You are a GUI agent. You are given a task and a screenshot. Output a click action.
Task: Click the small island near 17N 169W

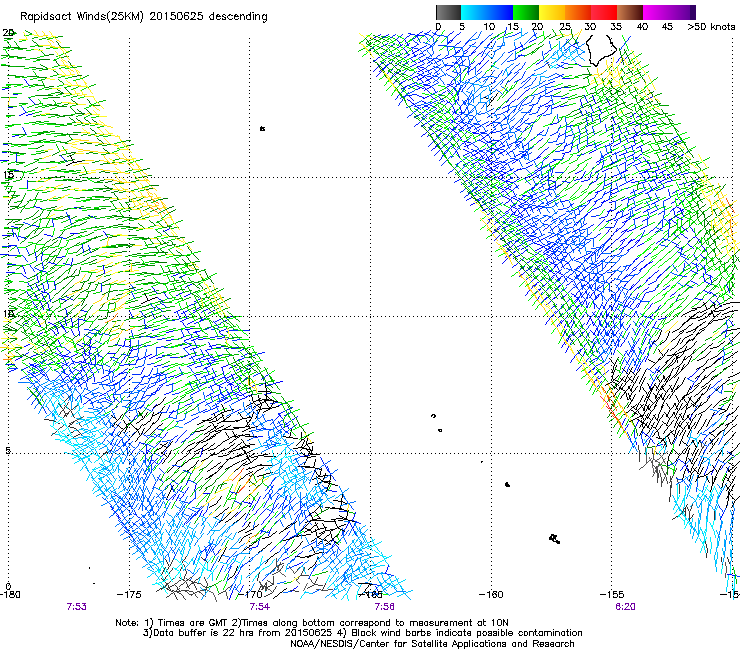point(262,128)
